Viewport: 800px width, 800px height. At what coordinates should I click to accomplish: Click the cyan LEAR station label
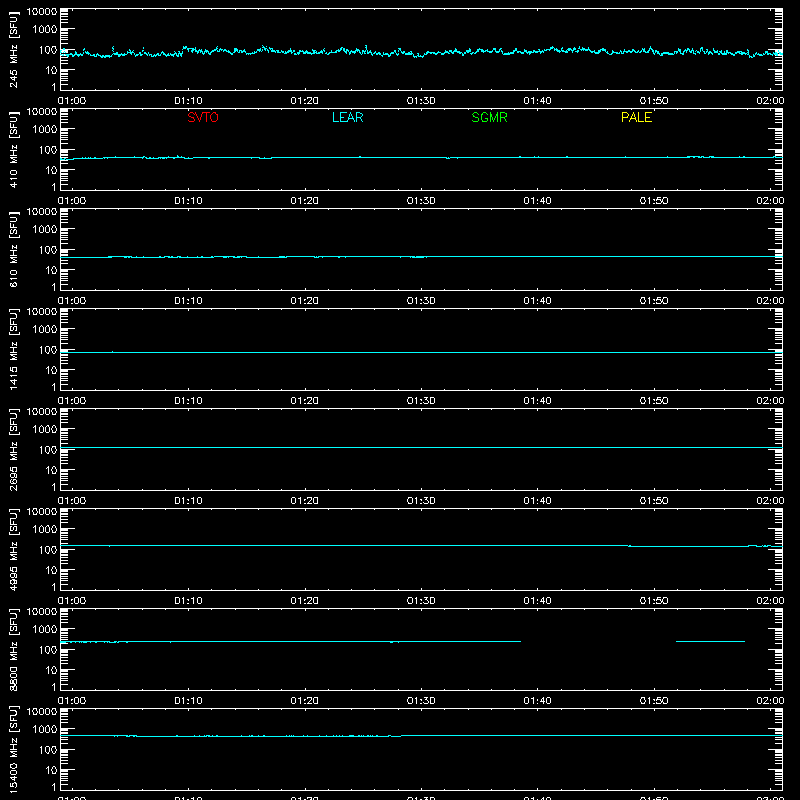tap(347, 117)
